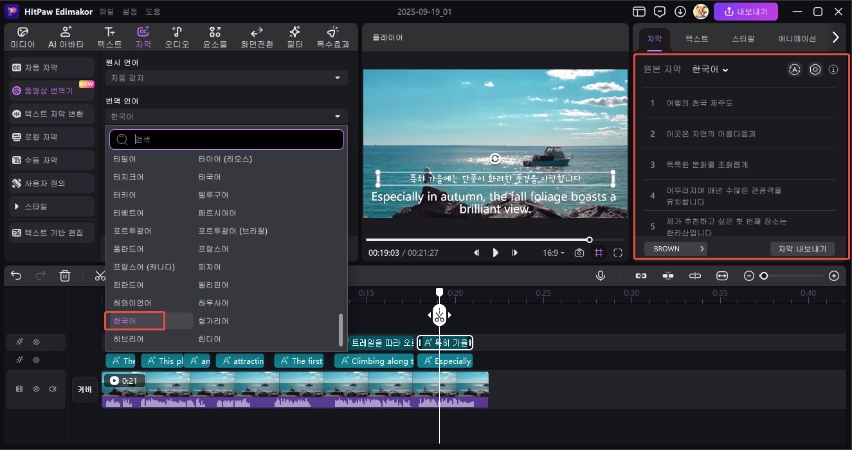Image resolution: width=852 pixels, height=450 pixels.
Task: Open the 자동 감지 source language dropdown
Action: point(225,78)
